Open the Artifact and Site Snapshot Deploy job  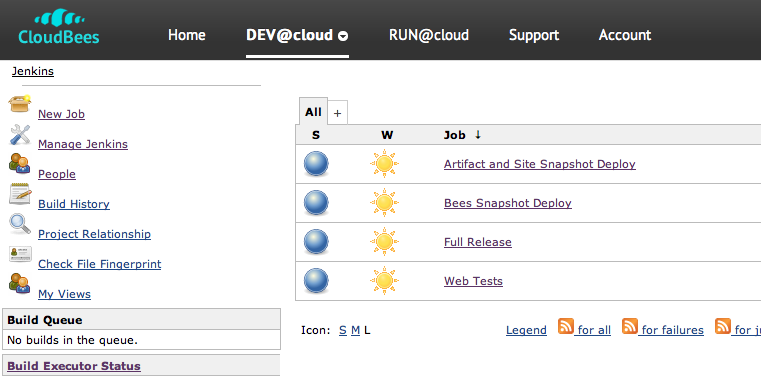(x=540, y=164)
